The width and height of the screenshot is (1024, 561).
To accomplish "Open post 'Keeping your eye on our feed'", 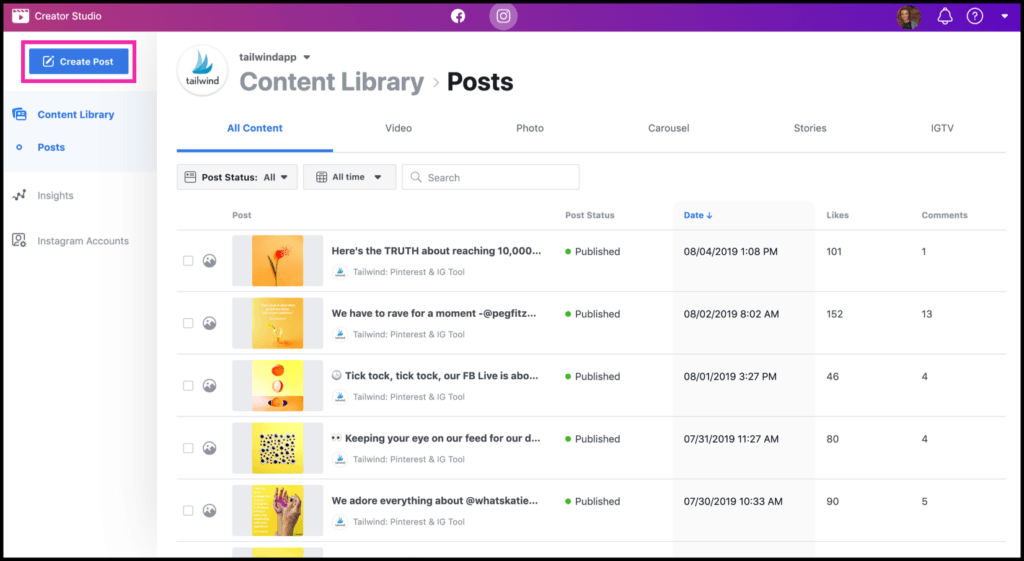I will point(436,438).
